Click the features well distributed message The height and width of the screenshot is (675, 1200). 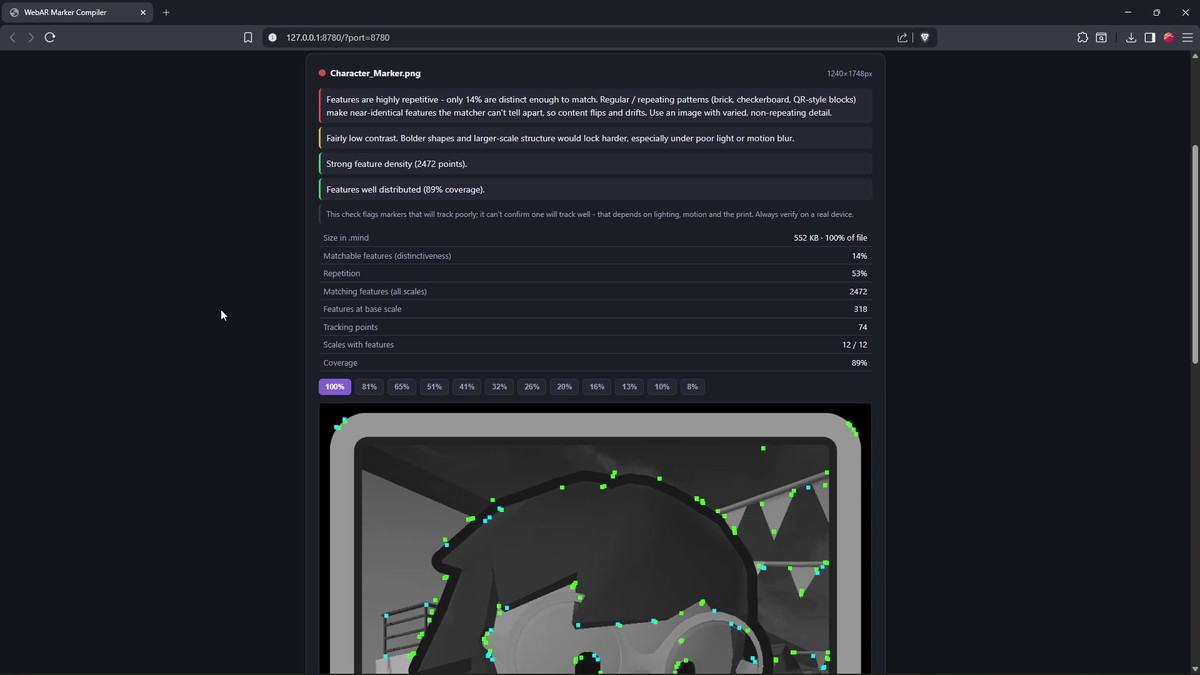[595, 189]
